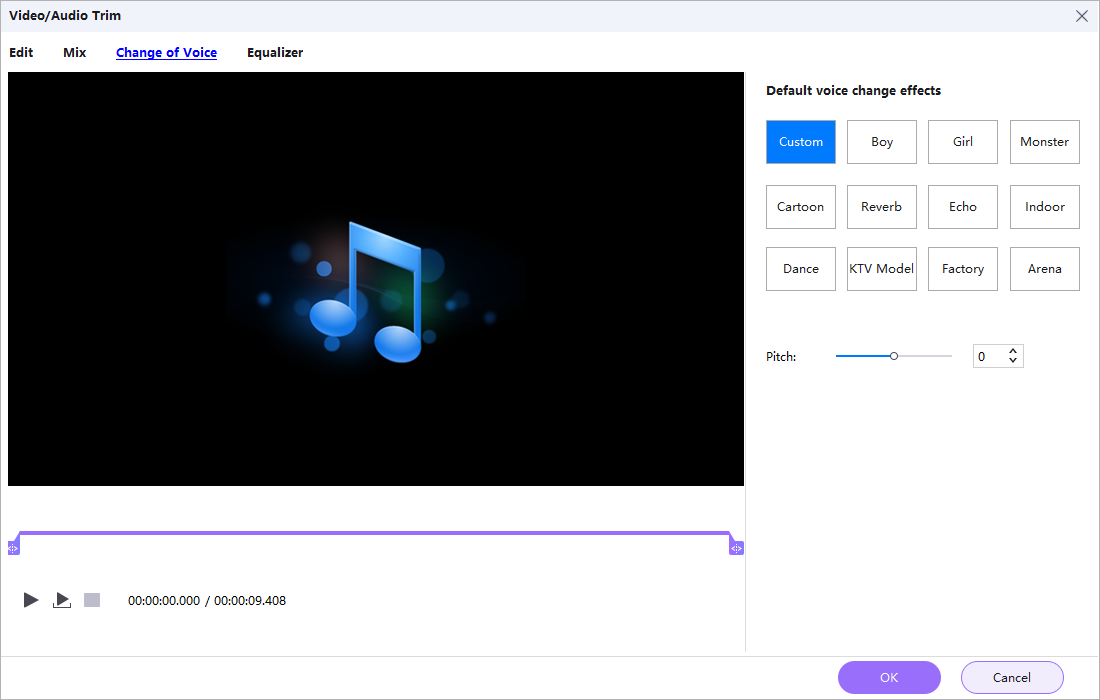Click the total duration 00:00:09.408
The height and width of the screenshot is (700, 1100).
(250, 600)
